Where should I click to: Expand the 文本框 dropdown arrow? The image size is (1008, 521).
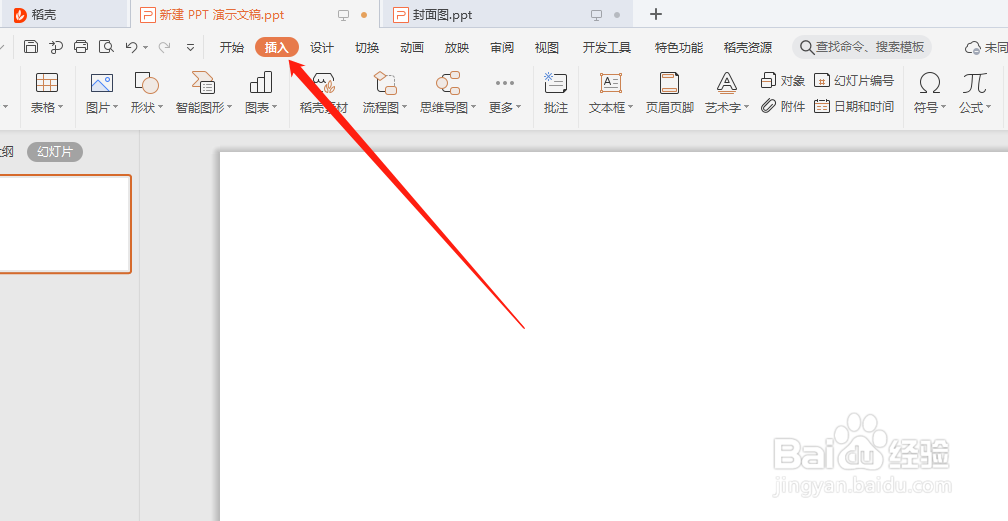(631, 107)
